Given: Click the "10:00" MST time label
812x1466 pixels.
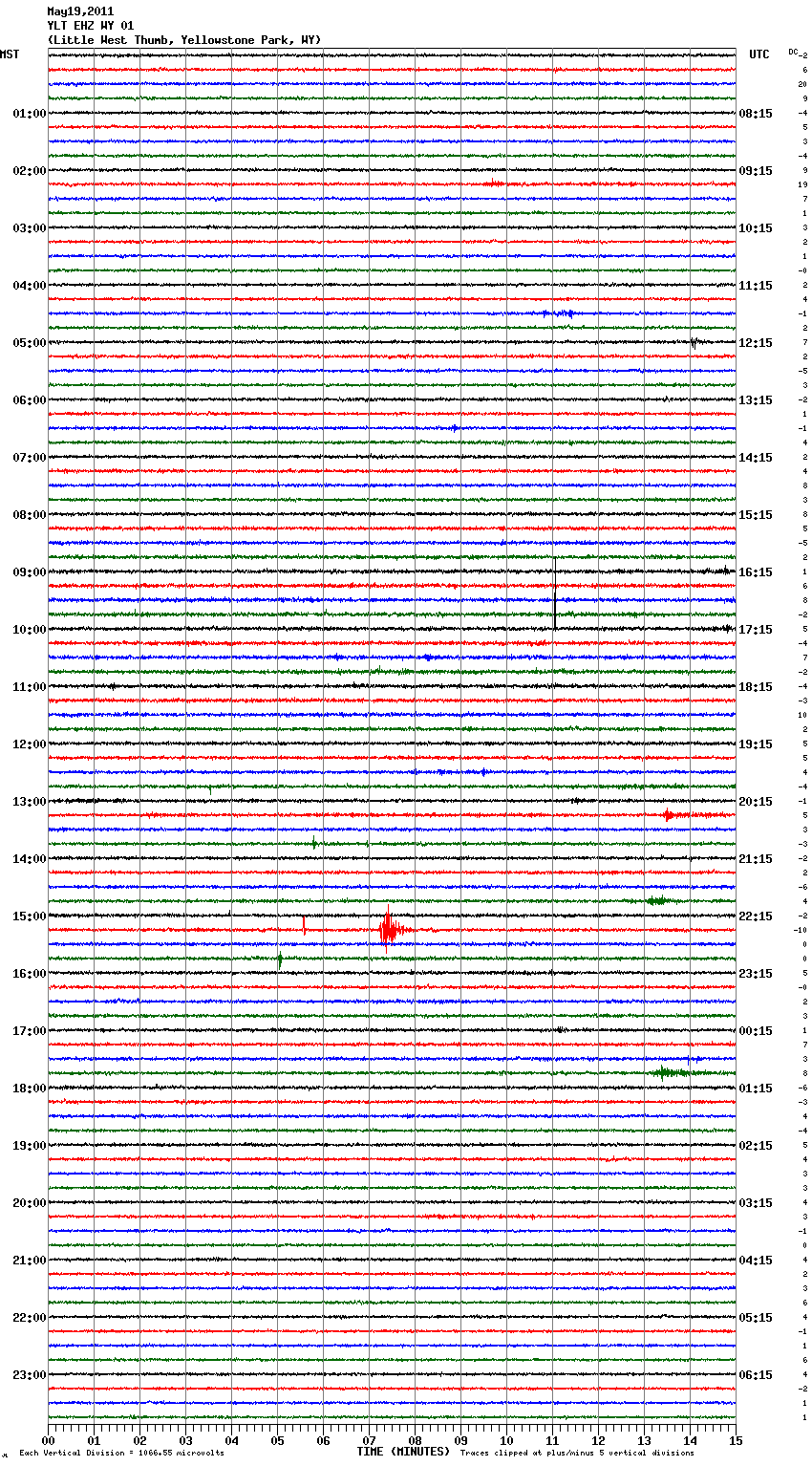Looking at the screenshot, I should tap(30, 630).
